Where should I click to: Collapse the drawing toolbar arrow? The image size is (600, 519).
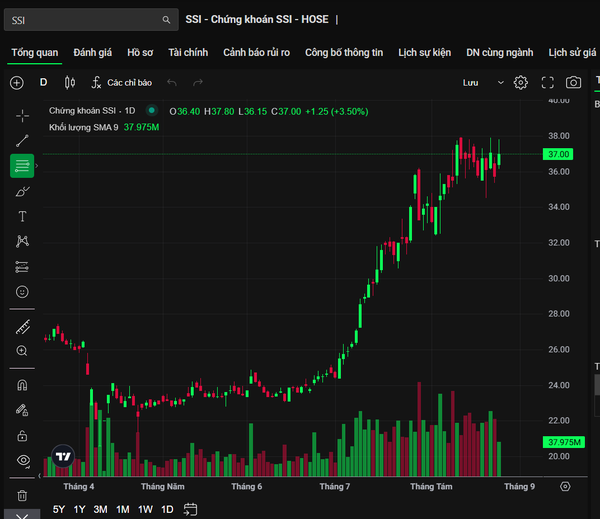pyautogui.click(x=39, y=476)
